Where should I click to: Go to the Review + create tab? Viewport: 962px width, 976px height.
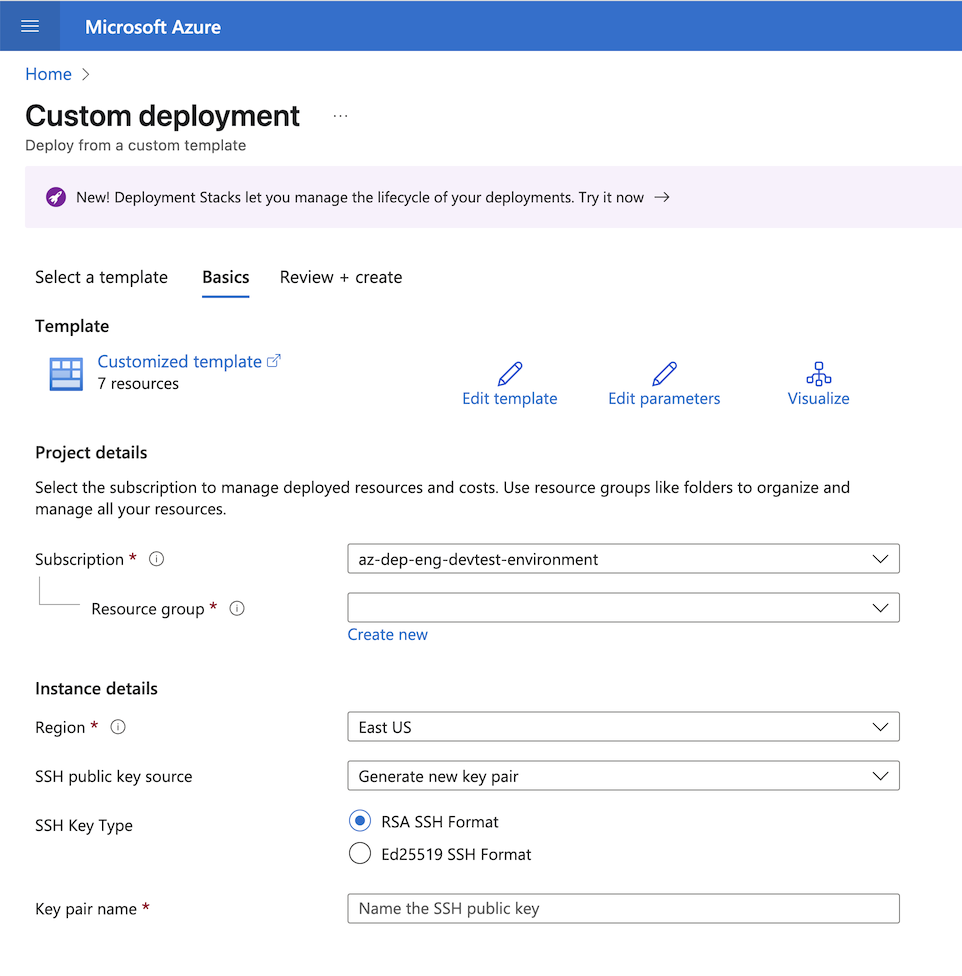pyautogui.click(x=341, y=277)
